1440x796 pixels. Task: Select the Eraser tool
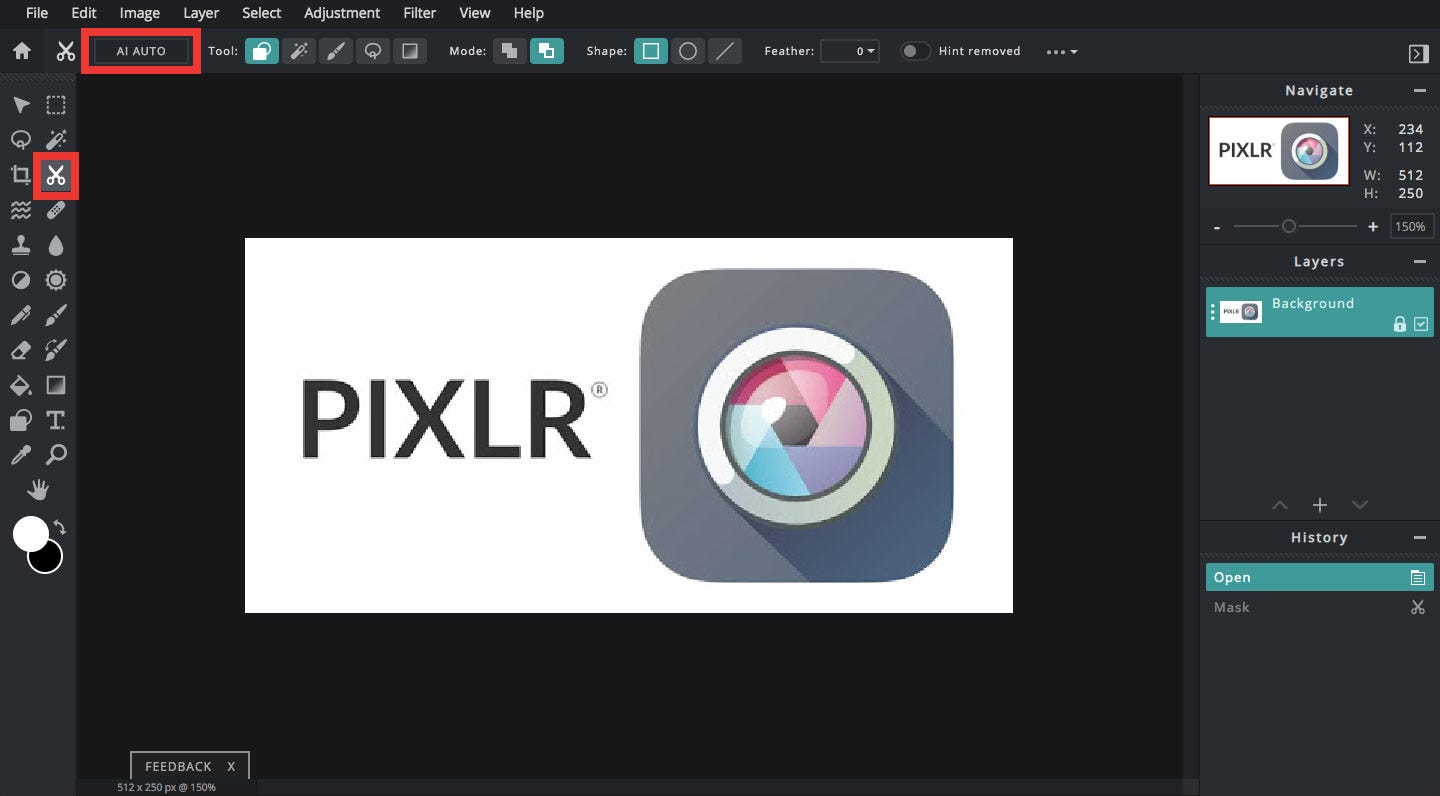pyautogui.click(x=21, y=350)
